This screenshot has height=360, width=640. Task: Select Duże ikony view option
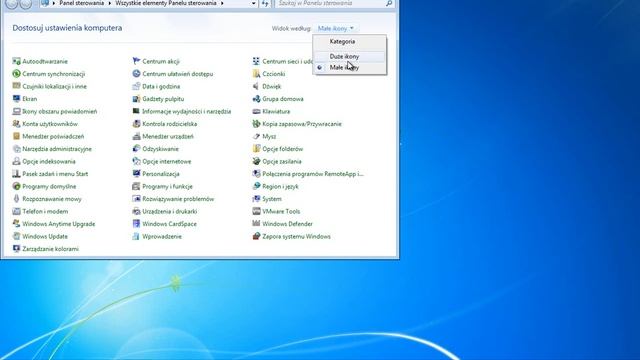[344, 56]
